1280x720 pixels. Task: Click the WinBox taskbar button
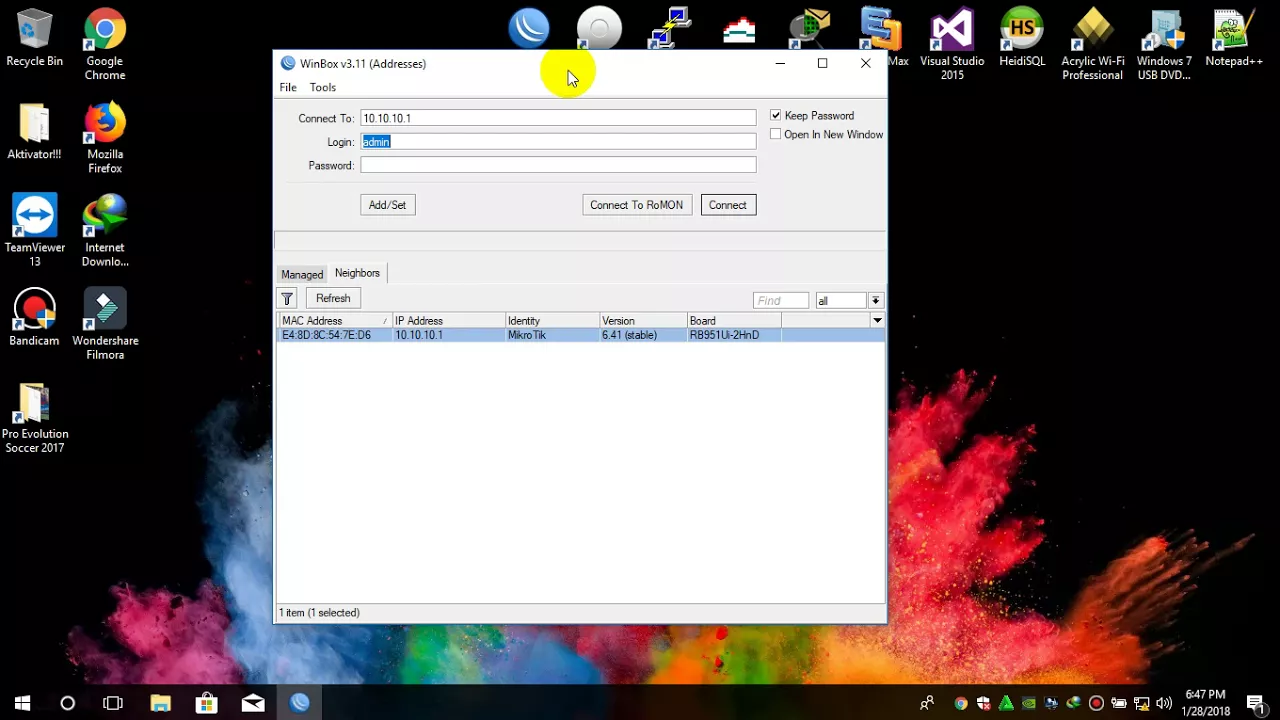point(300,703)
